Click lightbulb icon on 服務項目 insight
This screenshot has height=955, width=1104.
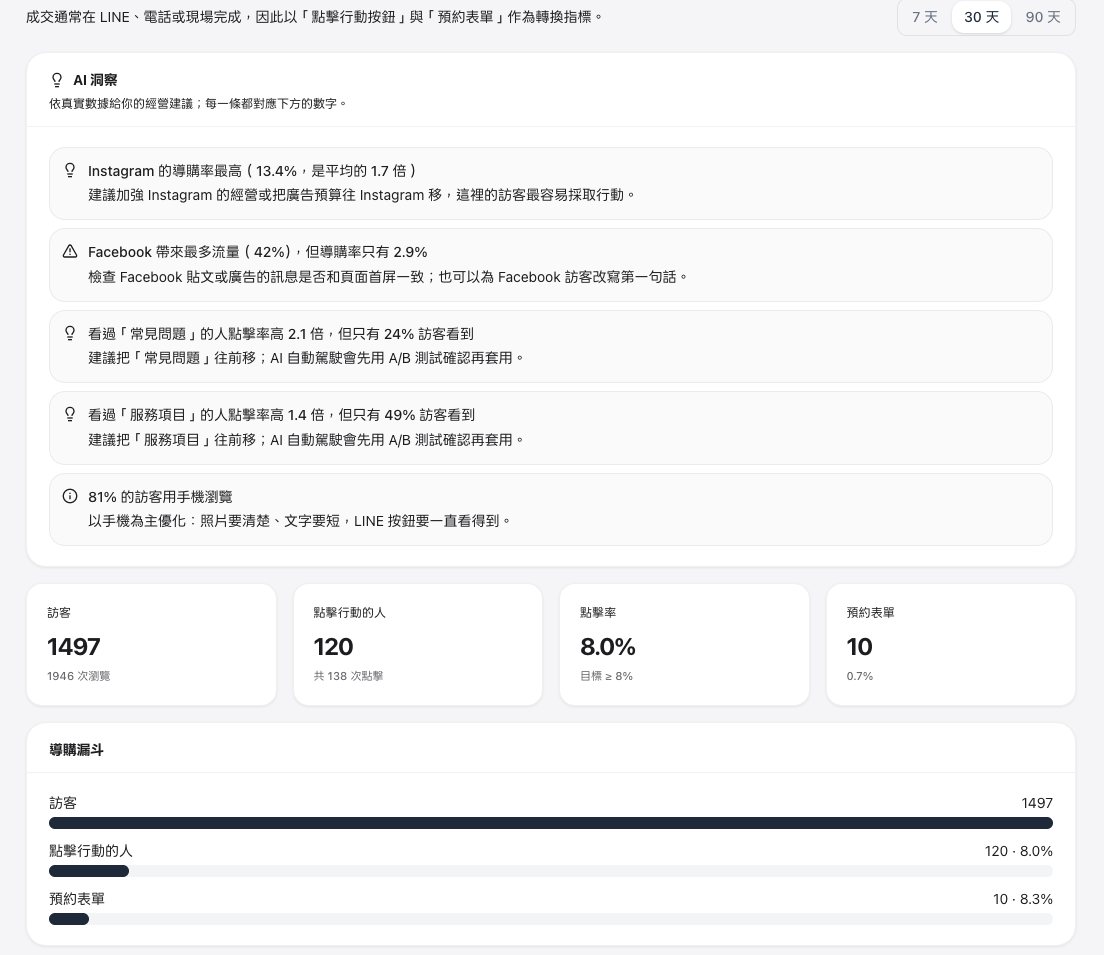pyautogui.click(x=70, y=414)
